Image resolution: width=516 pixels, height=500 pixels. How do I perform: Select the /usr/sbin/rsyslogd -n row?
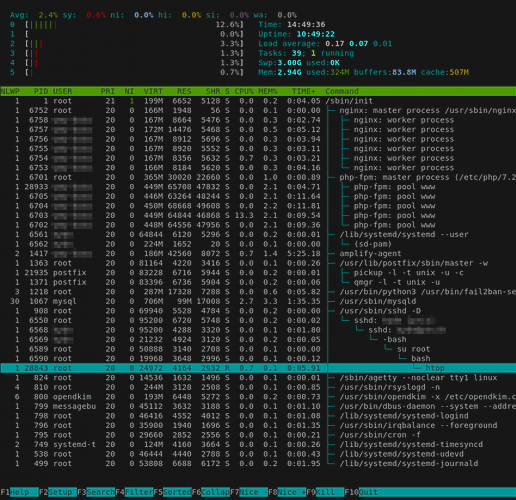point(258,387)
